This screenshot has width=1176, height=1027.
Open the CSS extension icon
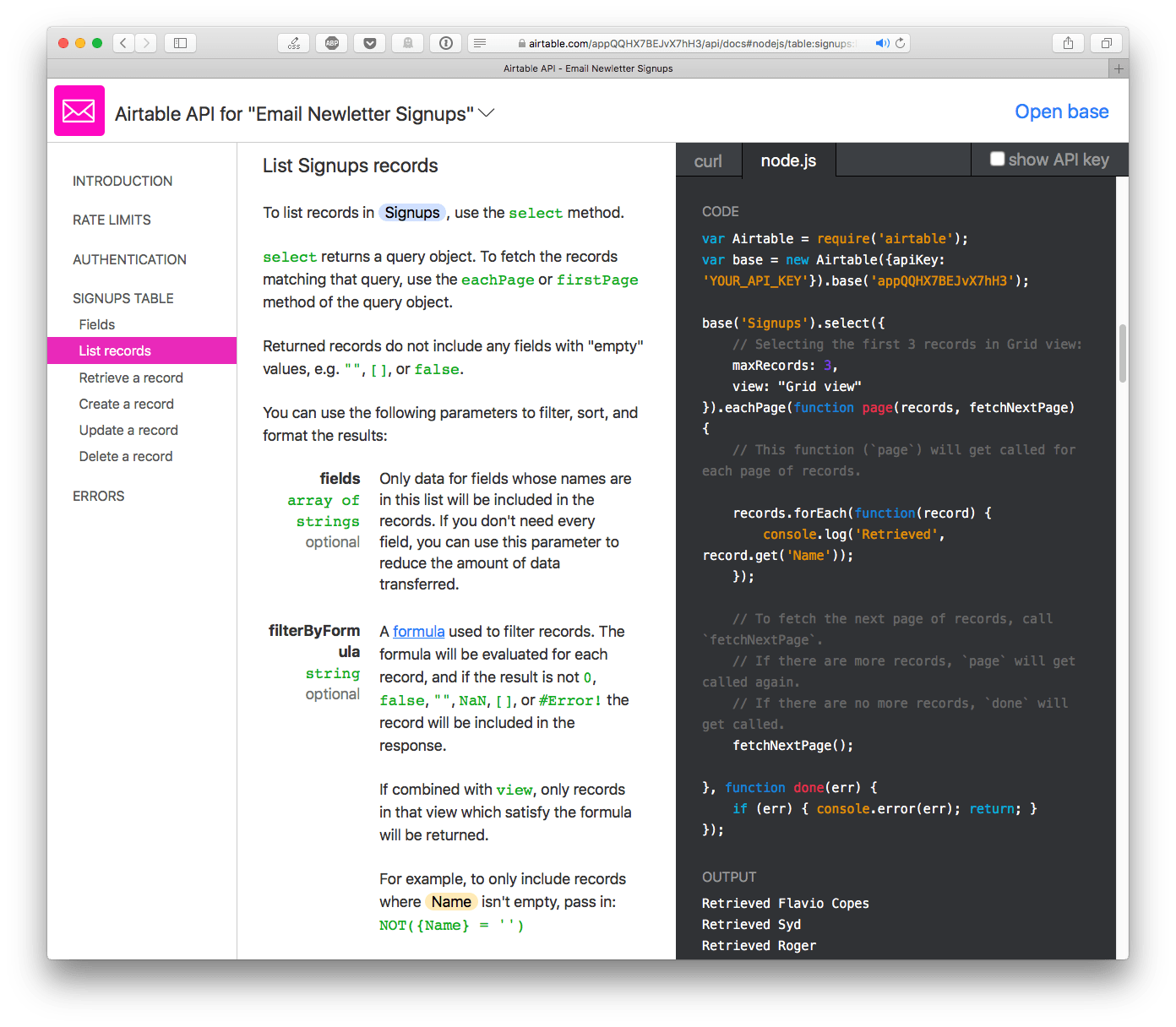[x=294, y=43]
